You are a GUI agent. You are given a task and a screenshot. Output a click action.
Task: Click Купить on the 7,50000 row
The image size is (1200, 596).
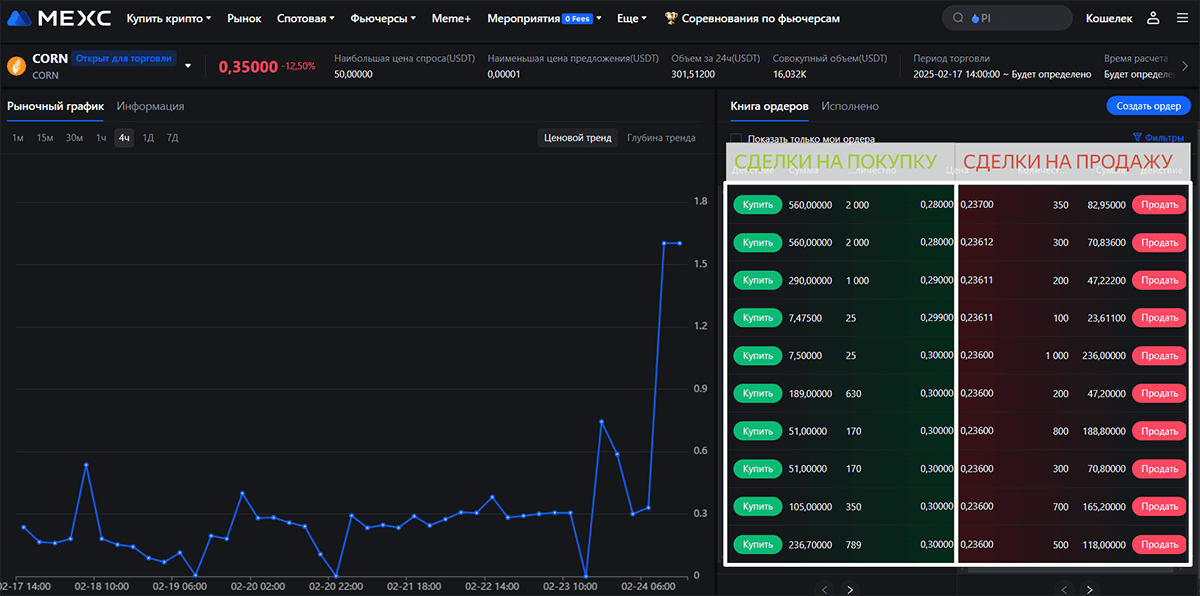[x=758, y=356]
